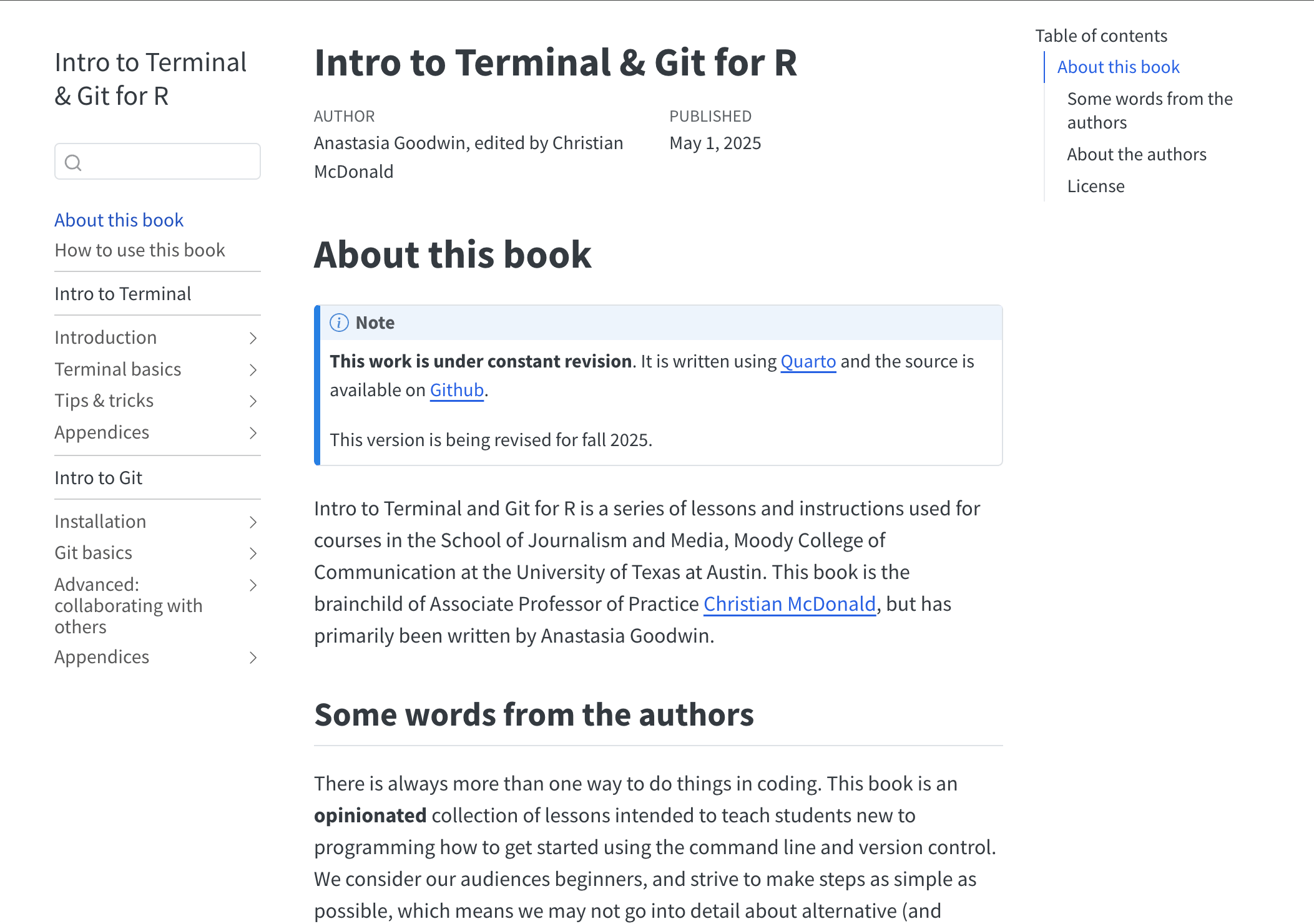Expand Appendices under Intro to Git
Image resolution: width=1314 pixels, height=924 pixels.
click(x=253, y=657)
